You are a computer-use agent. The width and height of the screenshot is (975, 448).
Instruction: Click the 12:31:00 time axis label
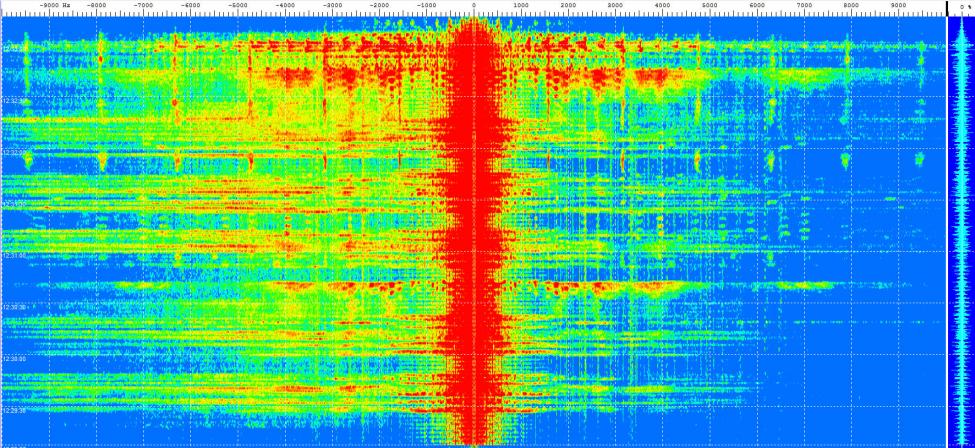pyautogui.click(x=13, y=255)
